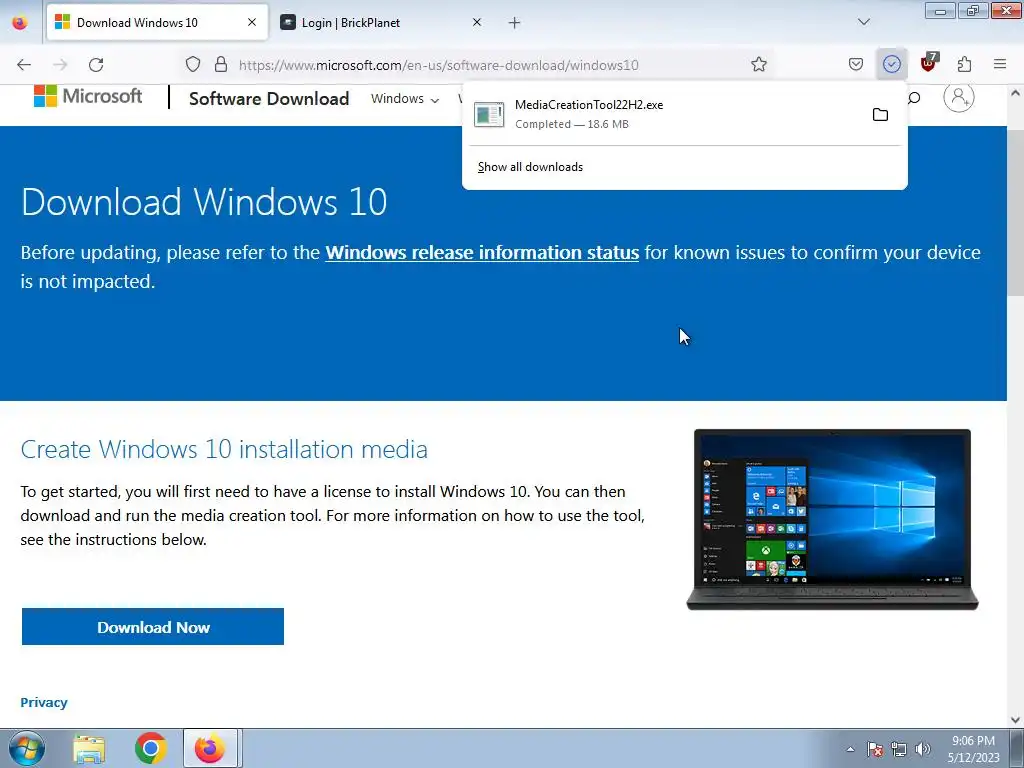
Task: Click the MediaCreationTool22H2.exe file icon
Action: [489, 115]
